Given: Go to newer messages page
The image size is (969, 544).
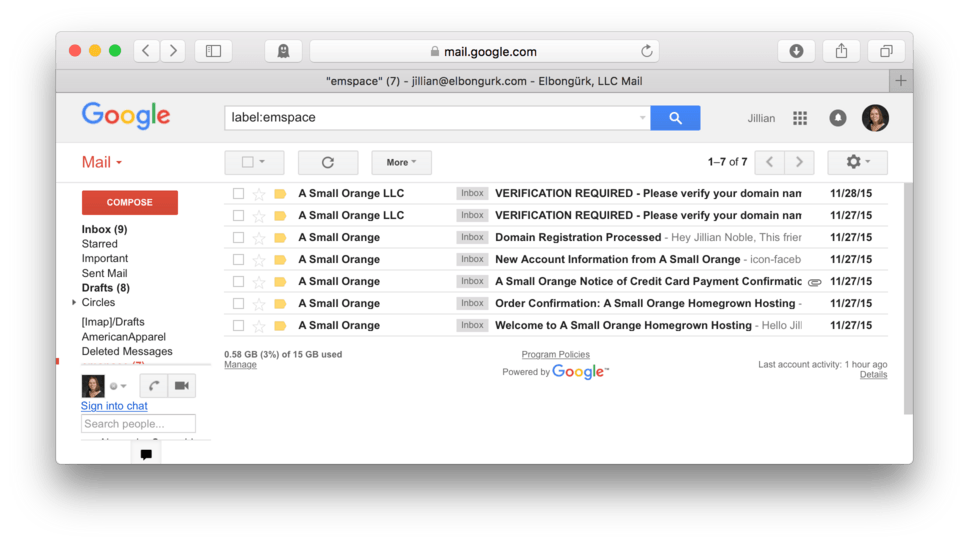Looking at the screenshot, I should tap(769, 163).
